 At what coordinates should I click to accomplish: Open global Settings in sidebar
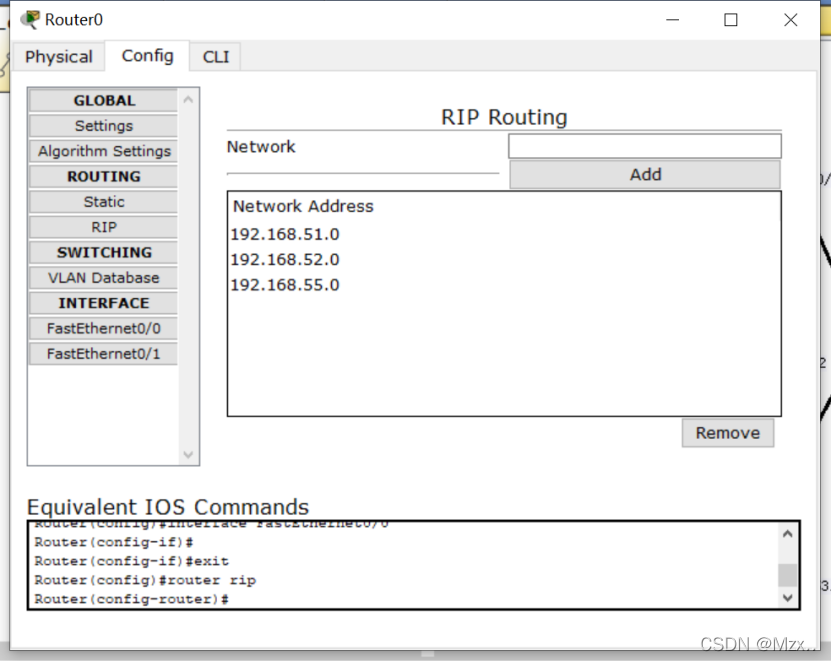coord(104,126)
